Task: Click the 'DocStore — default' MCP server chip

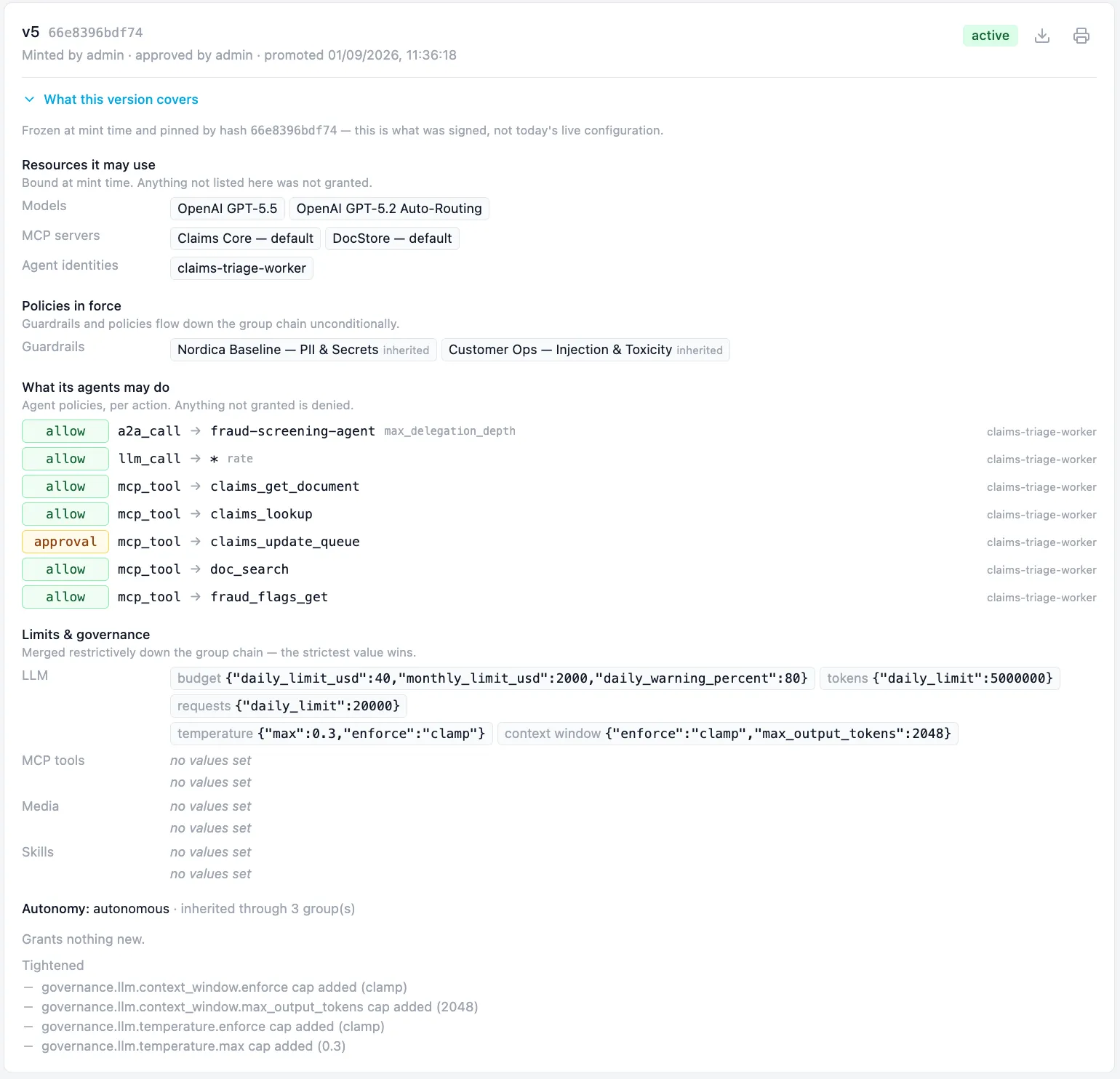Action: click(x=392, y=238)
